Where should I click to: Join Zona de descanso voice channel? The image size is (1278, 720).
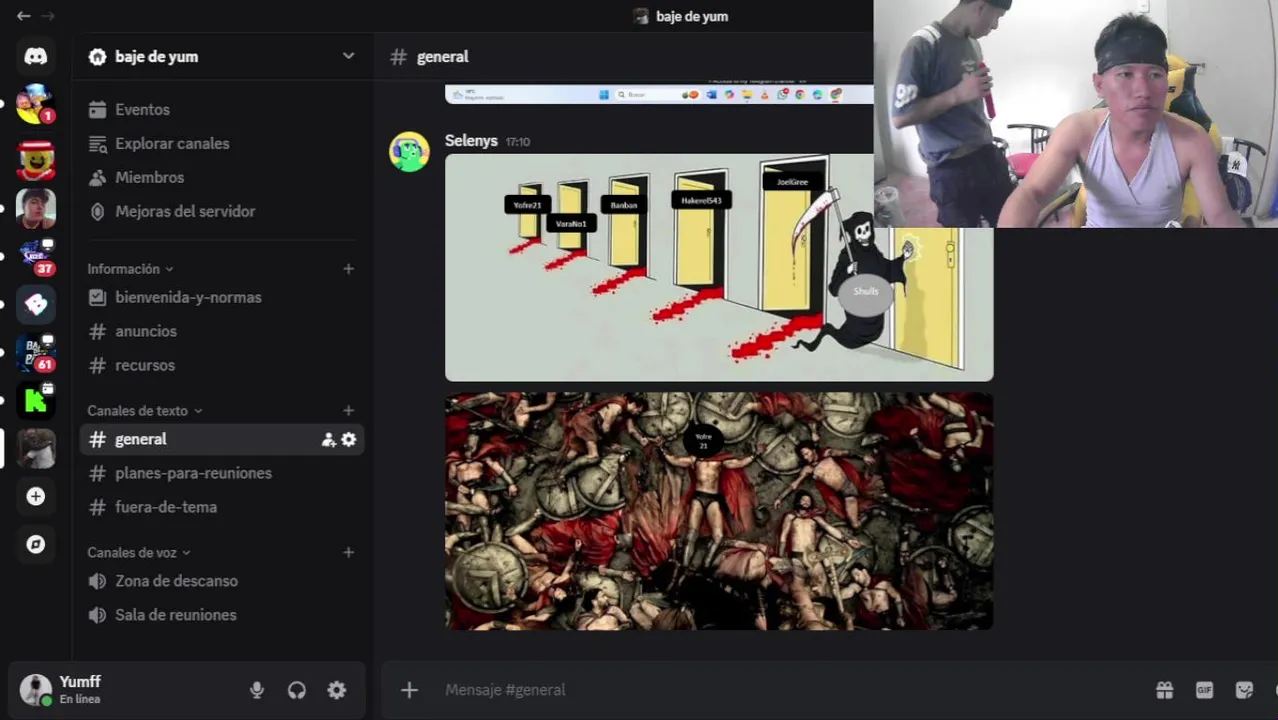click(222, 581)
